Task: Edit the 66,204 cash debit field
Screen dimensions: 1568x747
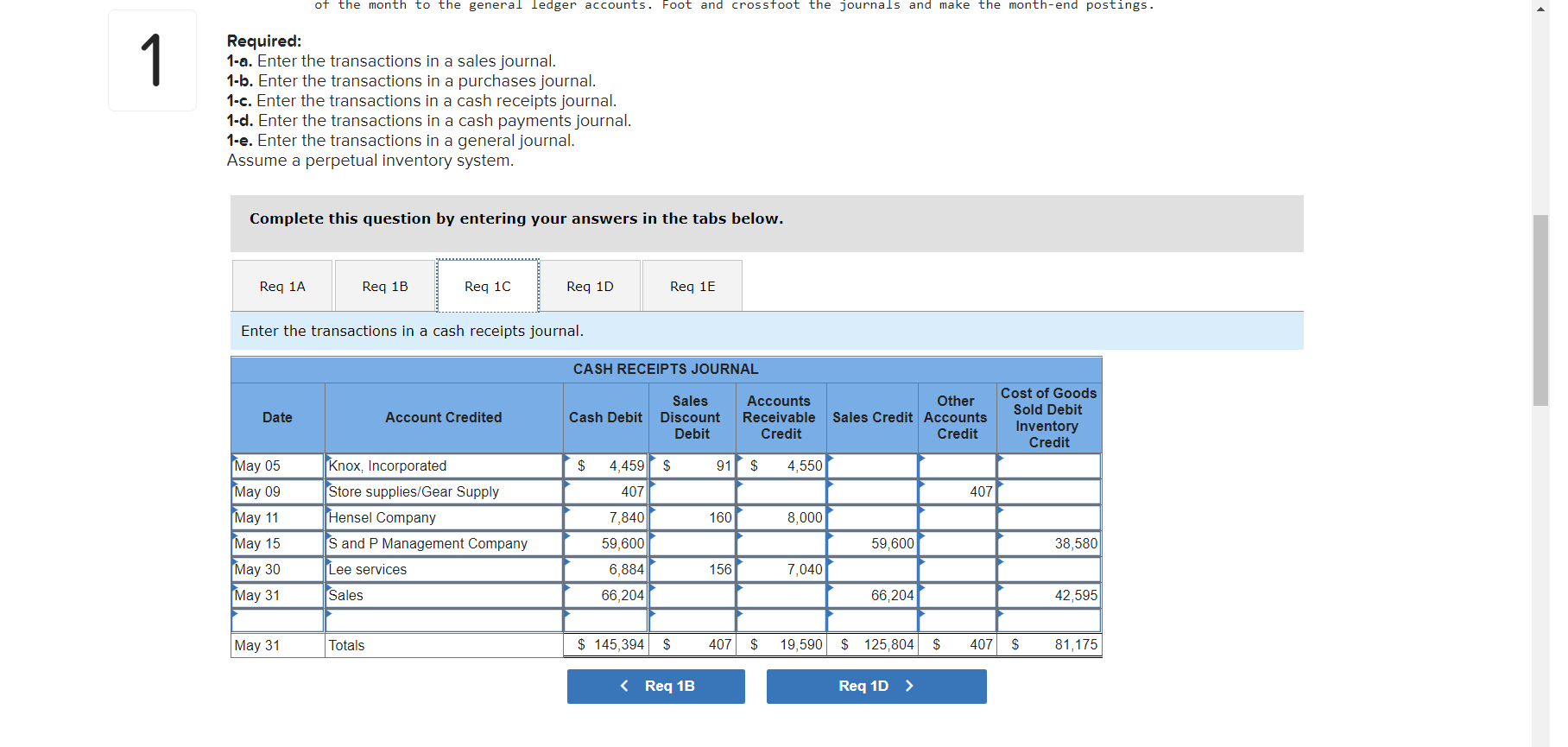Action: click(x=606, y=595)
